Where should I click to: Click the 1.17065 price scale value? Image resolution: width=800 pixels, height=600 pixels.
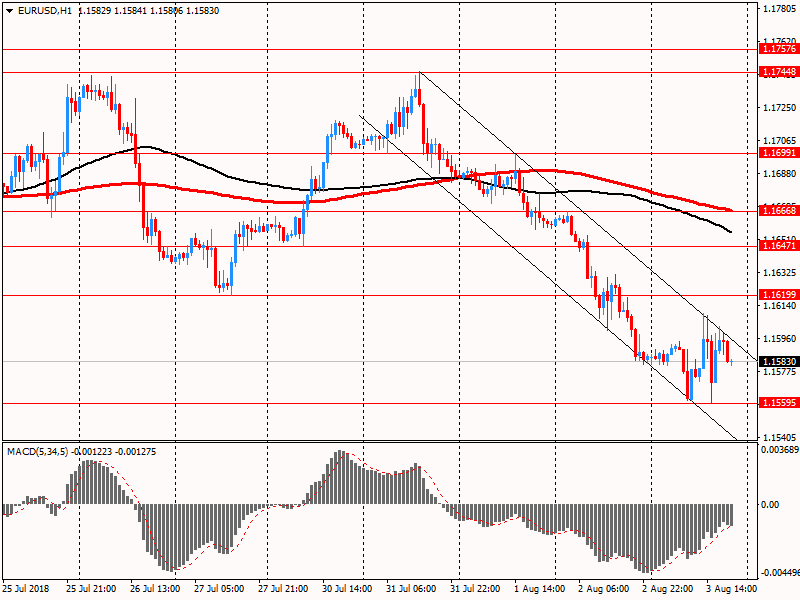779,140
